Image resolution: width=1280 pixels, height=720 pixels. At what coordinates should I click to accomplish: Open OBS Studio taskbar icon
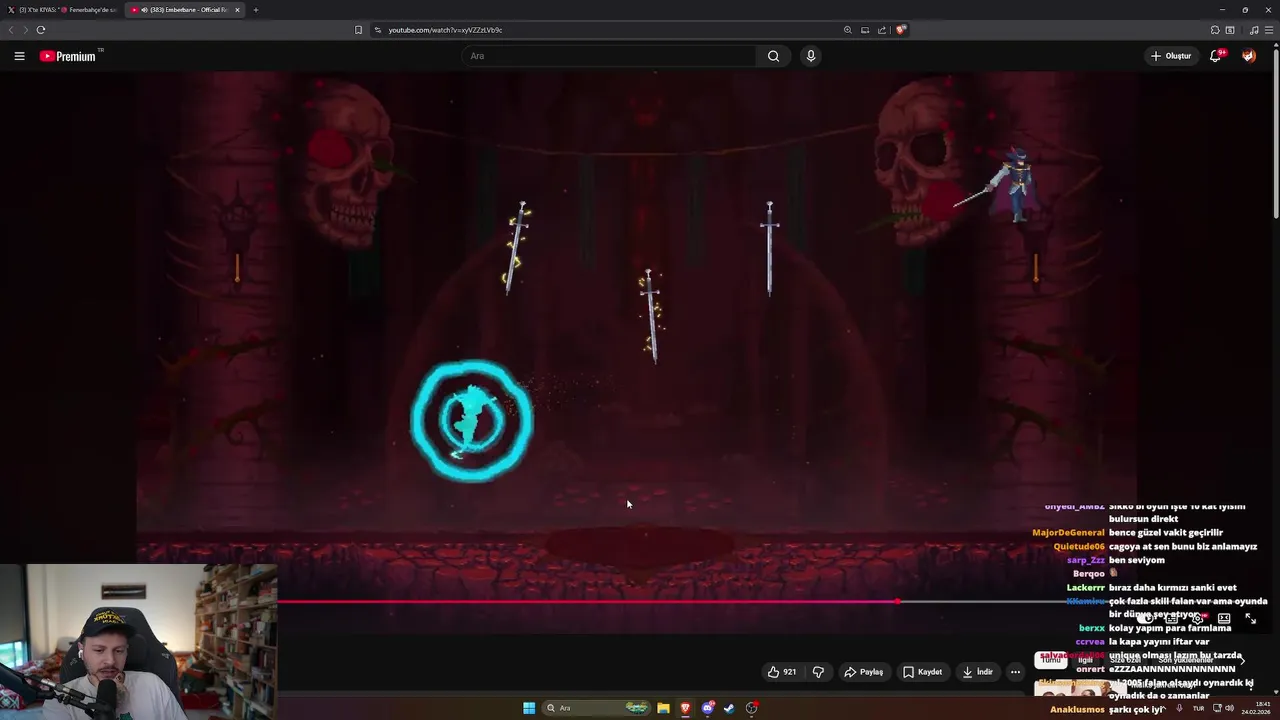pos(751,708)
